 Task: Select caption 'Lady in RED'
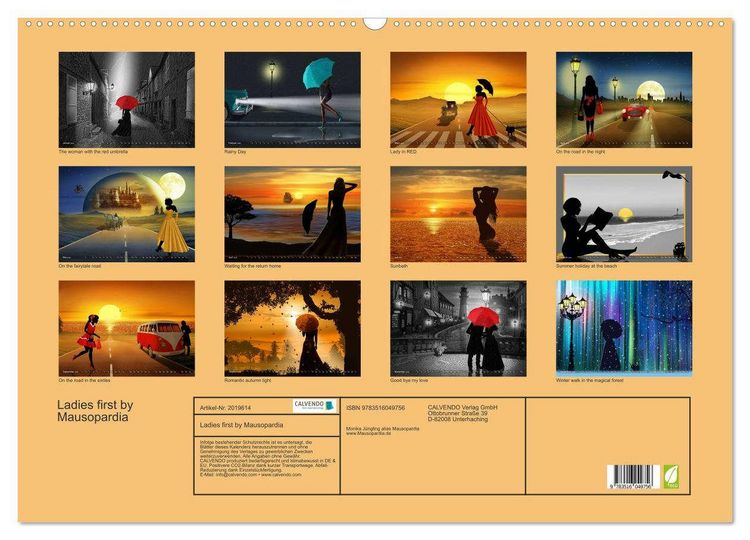point(403,152)
